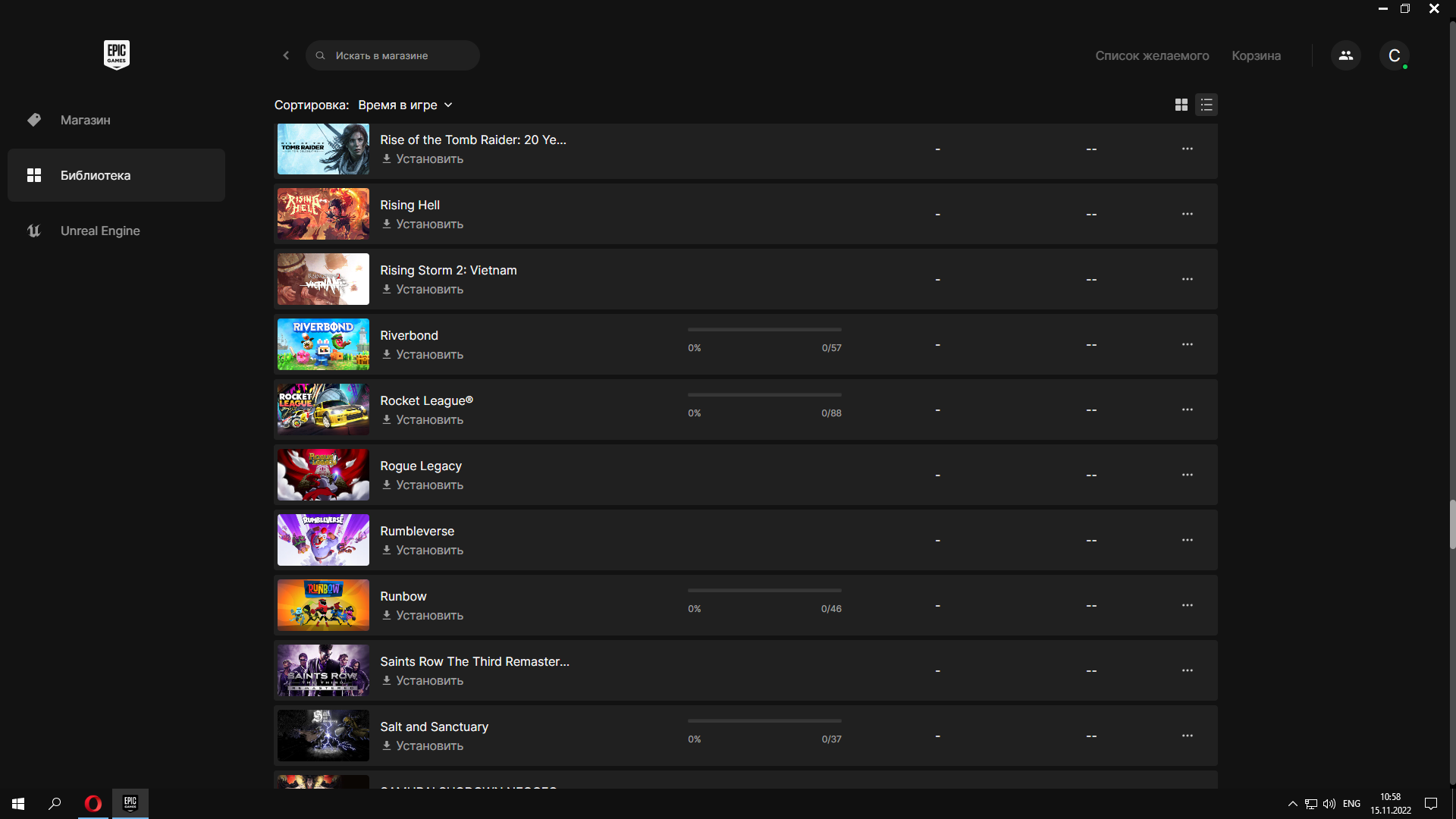Open the Cart (Корзина)

click(1256, 55)
